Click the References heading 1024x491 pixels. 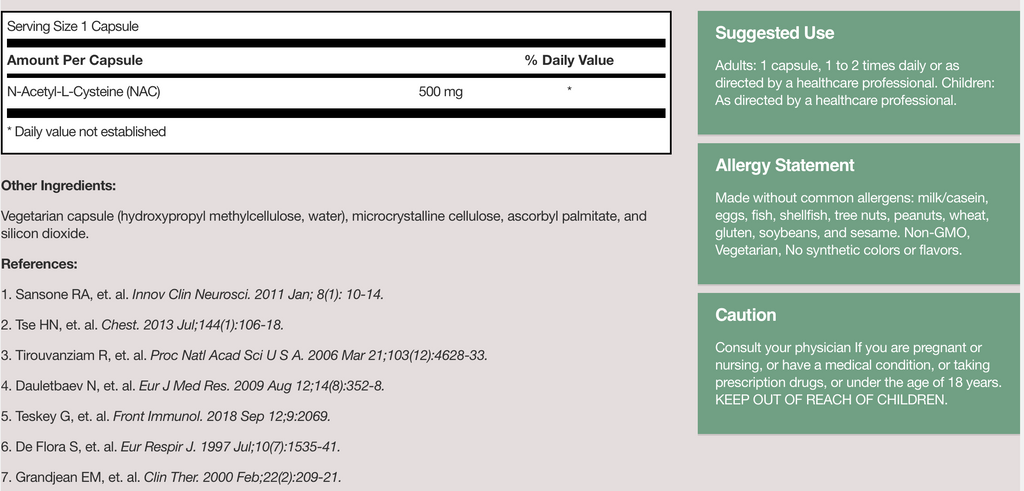point(39,264)
